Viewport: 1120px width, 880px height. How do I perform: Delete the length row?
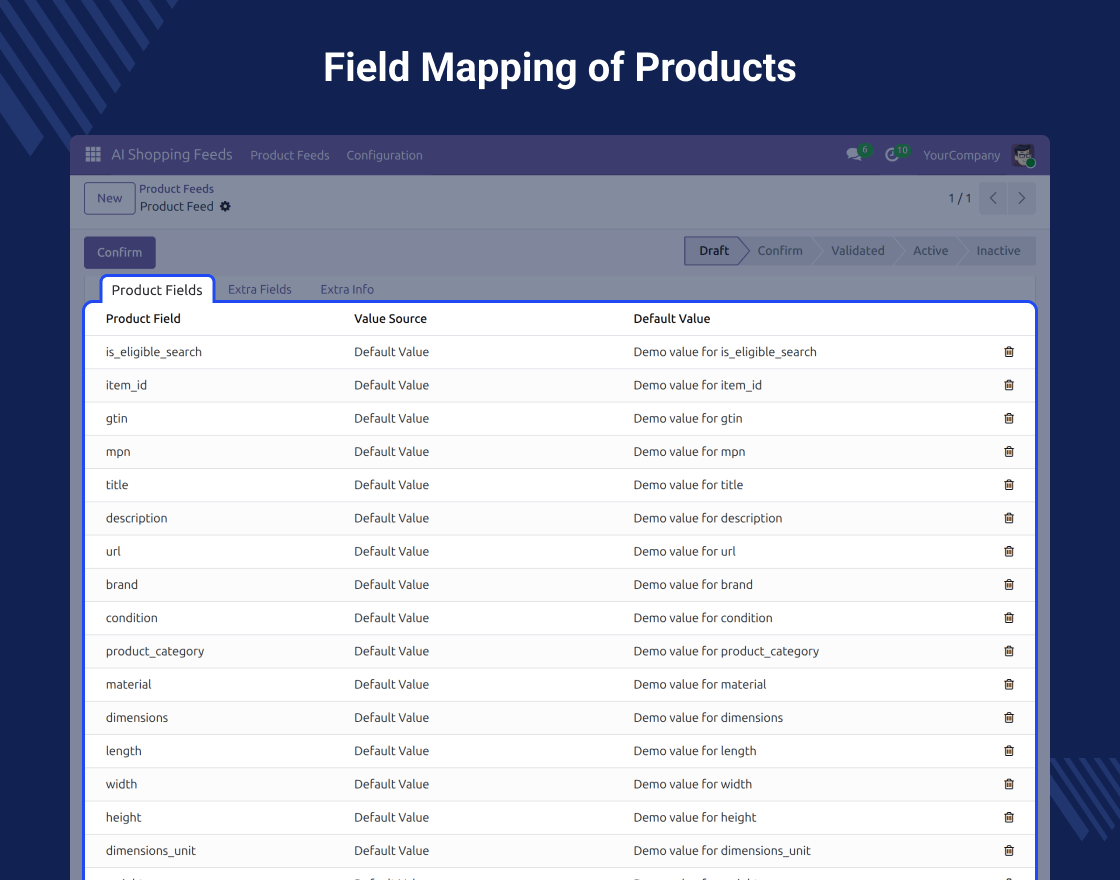[x=1009, y=750]
